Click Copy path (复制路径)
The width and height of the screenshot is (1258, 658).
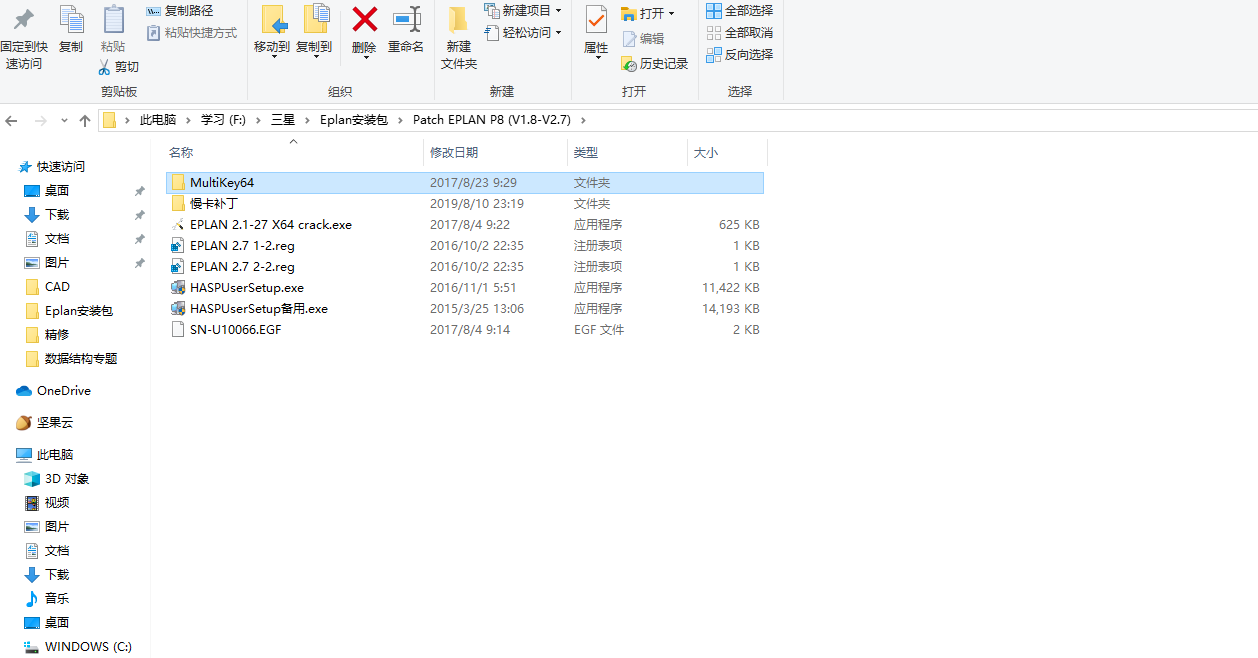[180, 11]
